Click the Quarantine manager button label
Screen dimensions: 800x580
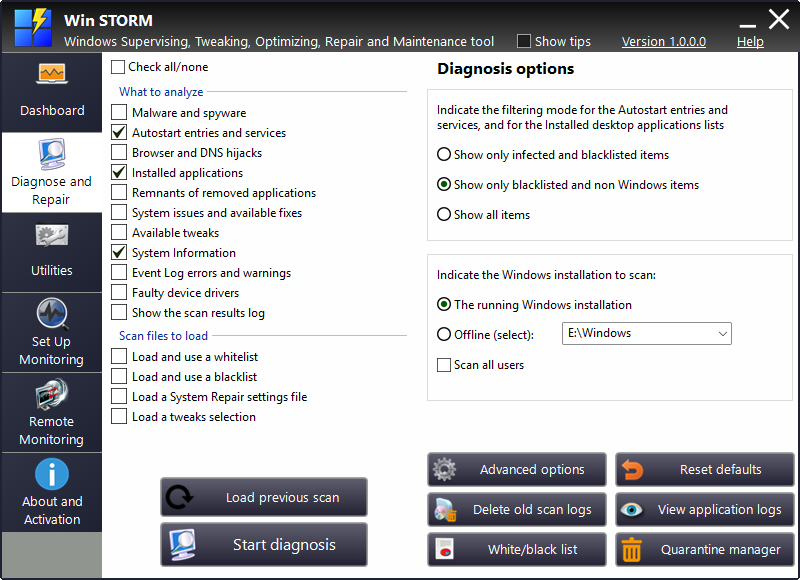[x=720, y=549]
